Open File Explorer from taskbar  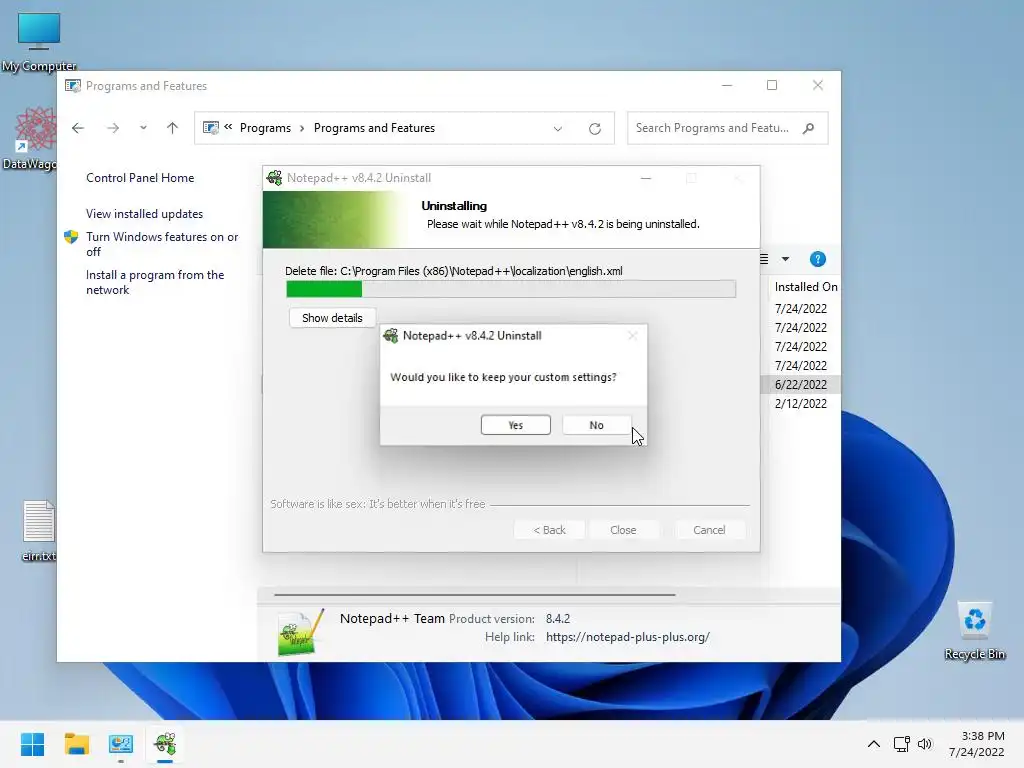pyautogui.click(x=76, y=744)
